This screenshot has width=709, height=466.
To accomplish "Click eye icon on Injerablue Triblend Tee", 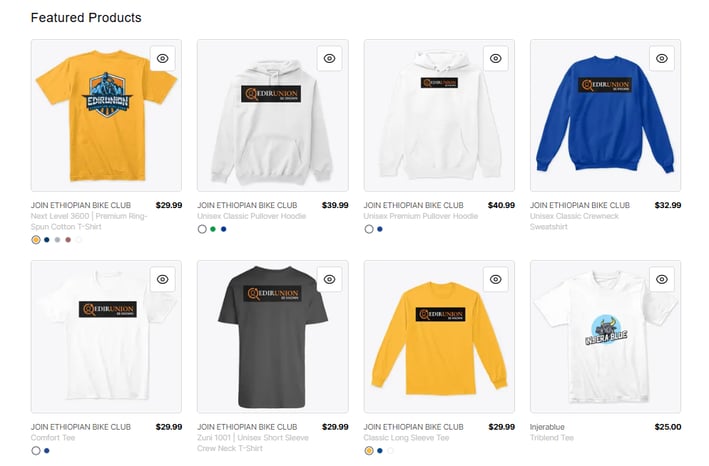I will pos(662,279).
